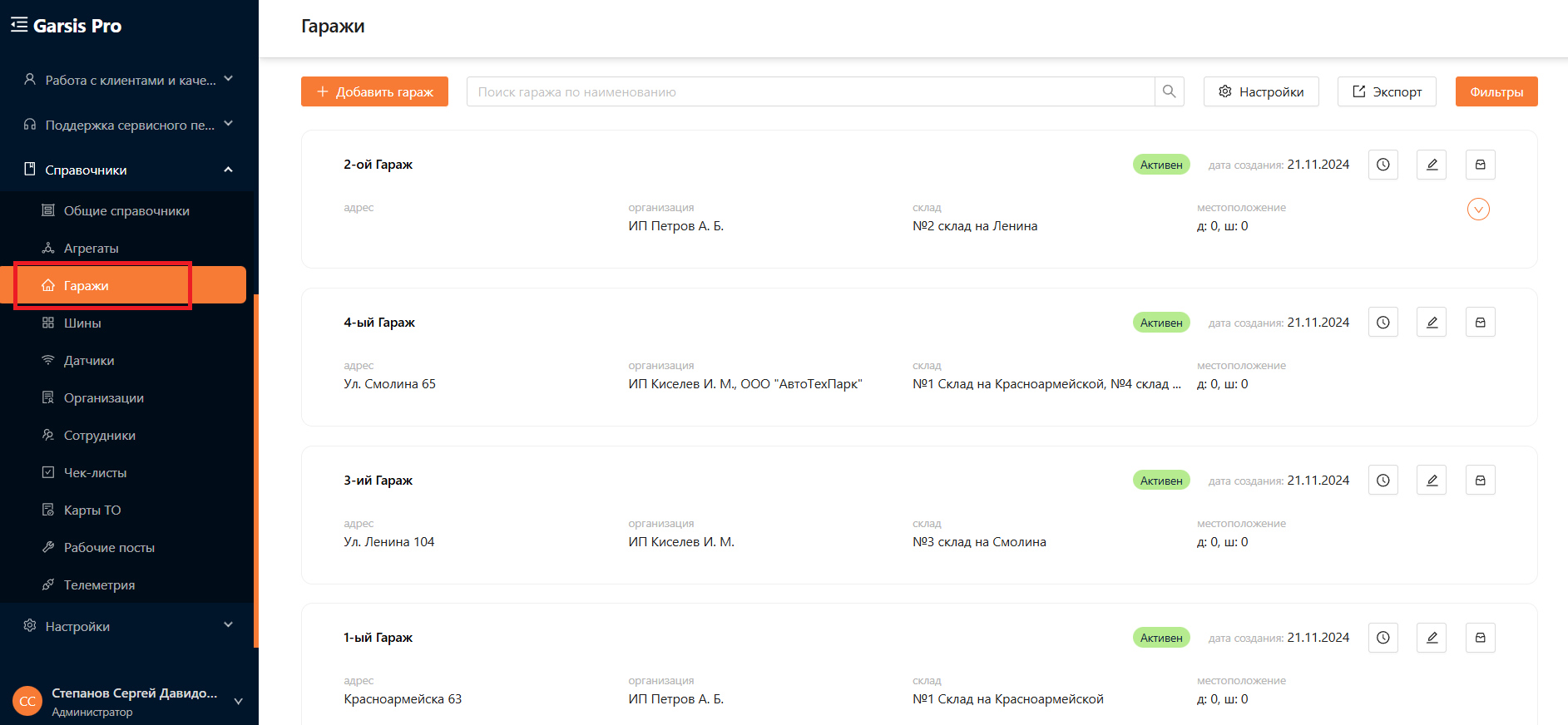Navigate to Организации
The width and height of the screenshot is (1568, 725).
pos(104,398)
